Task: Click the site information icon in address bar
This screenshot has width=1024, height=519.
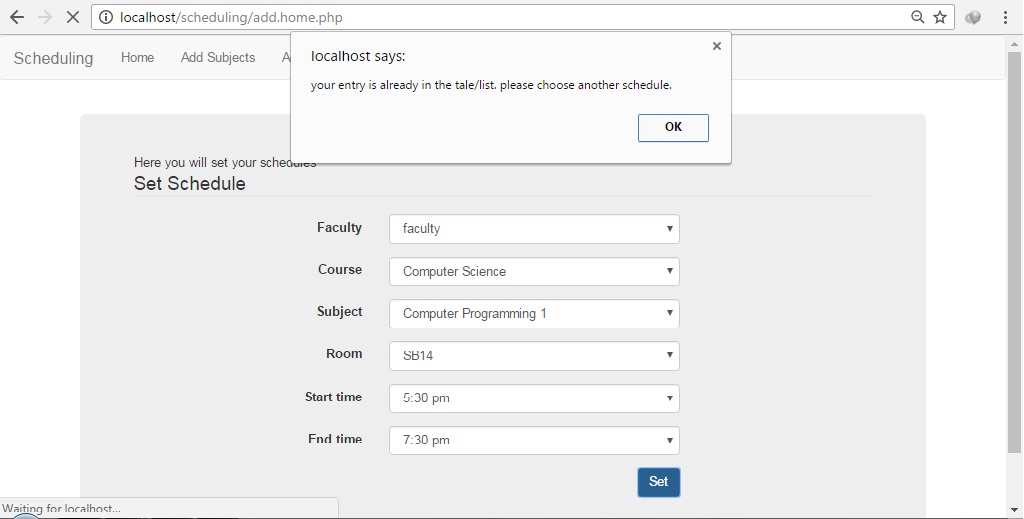Action: tap(106, 18)
